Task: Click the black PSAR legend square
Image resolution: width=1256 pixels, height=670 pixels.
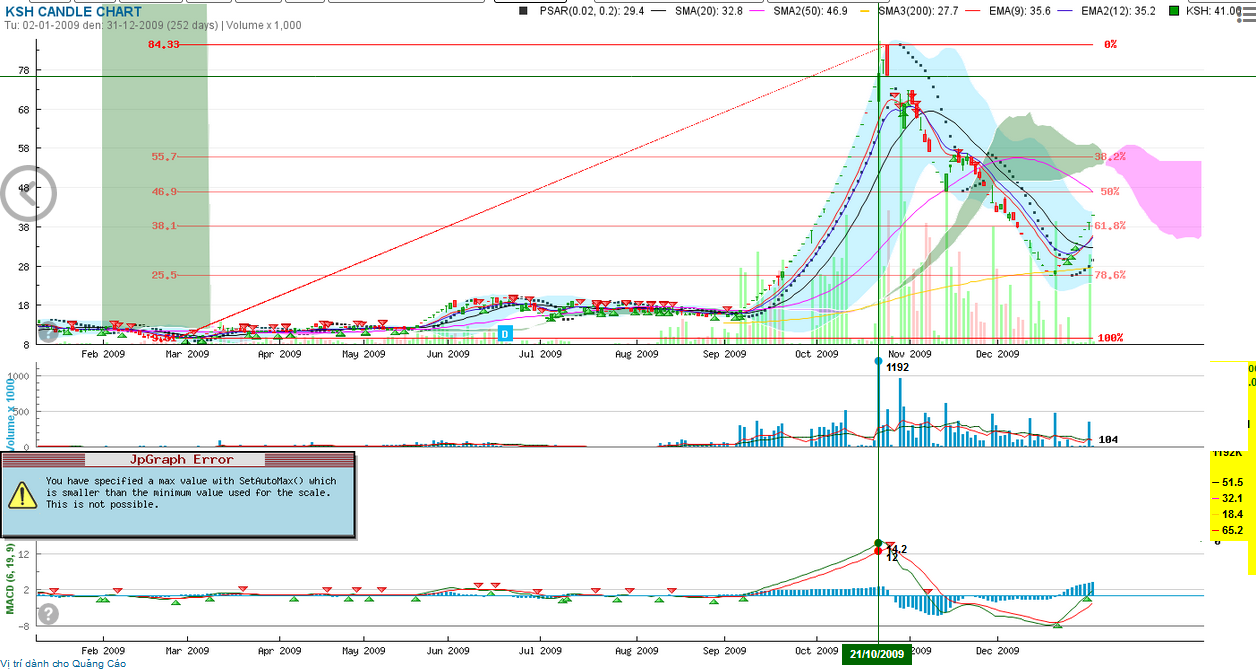Action: click(524, 11)
